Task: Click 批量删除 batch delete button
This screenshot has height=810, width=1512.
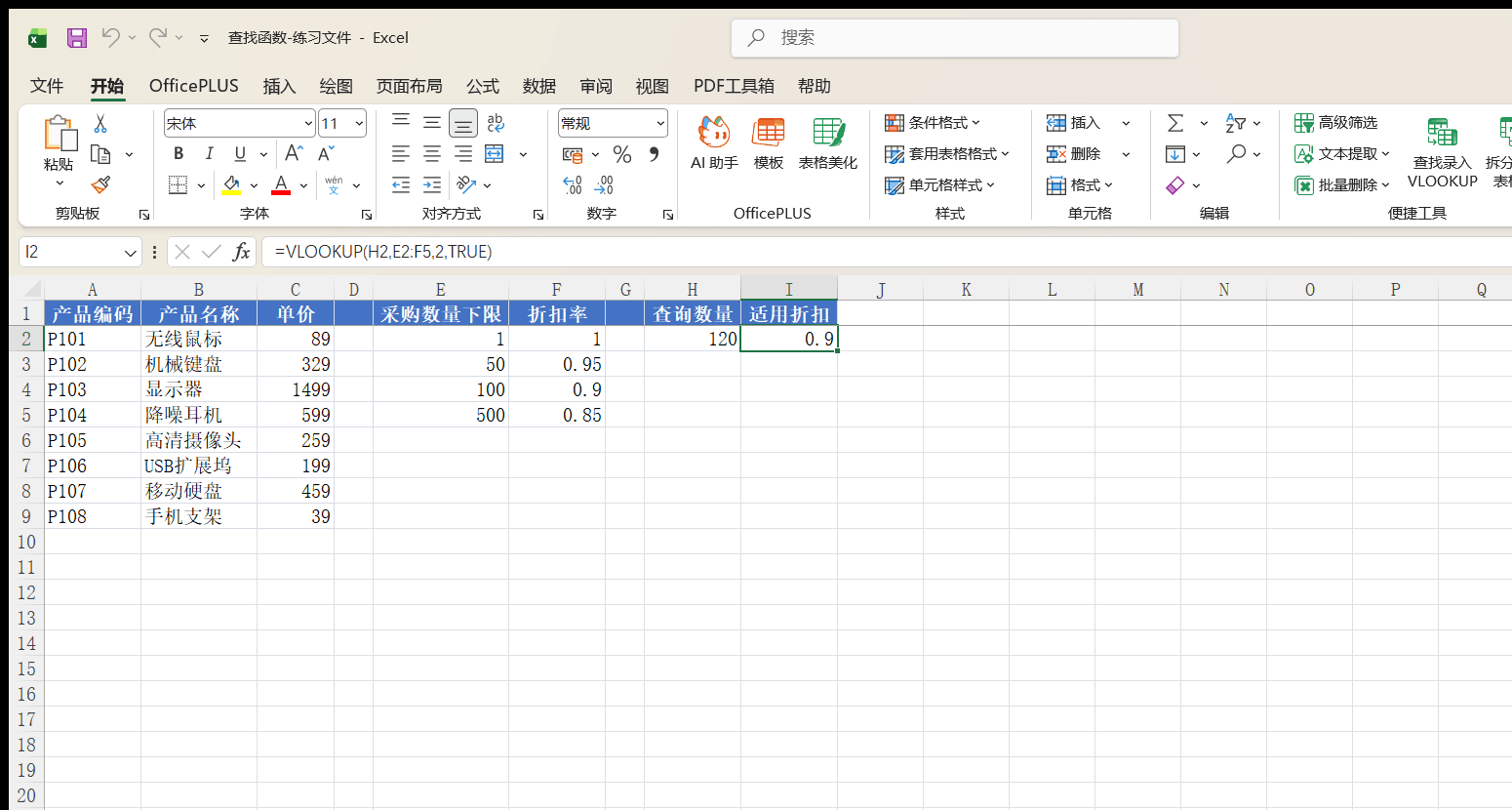Action: click(x=1342, y=184)
